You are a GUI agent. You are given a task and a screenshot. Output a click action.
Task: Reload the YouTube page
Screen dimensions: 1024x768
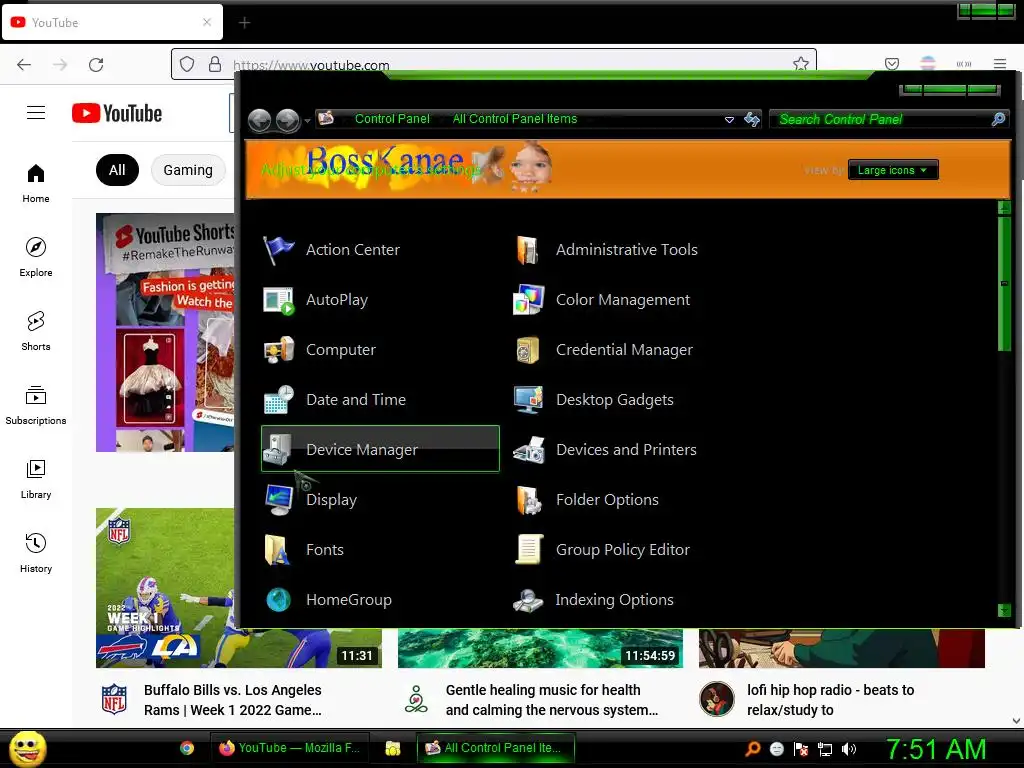pos(96,65)
